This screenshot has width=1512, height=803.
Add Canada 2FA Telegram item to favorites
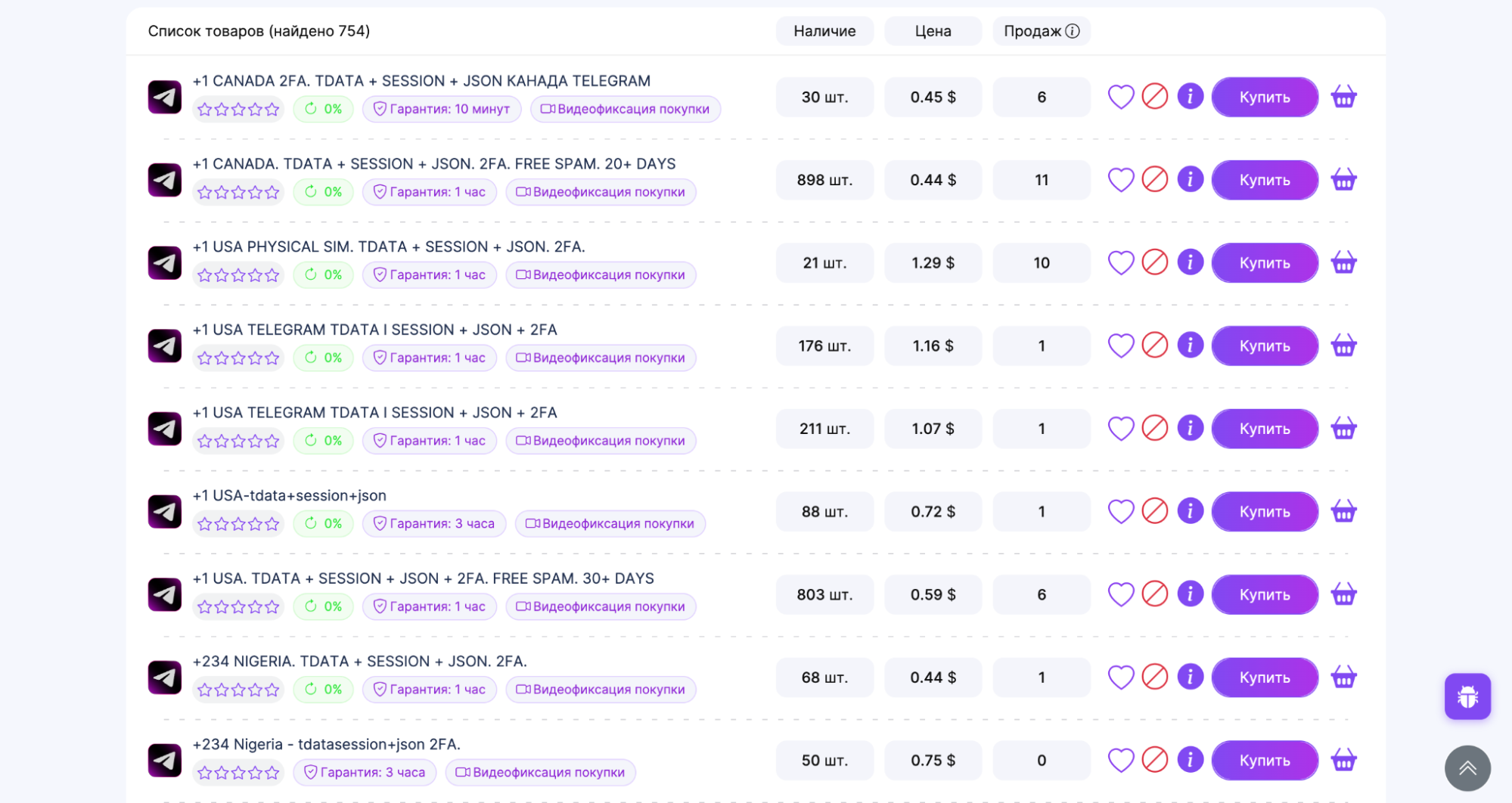point(1120,97)
